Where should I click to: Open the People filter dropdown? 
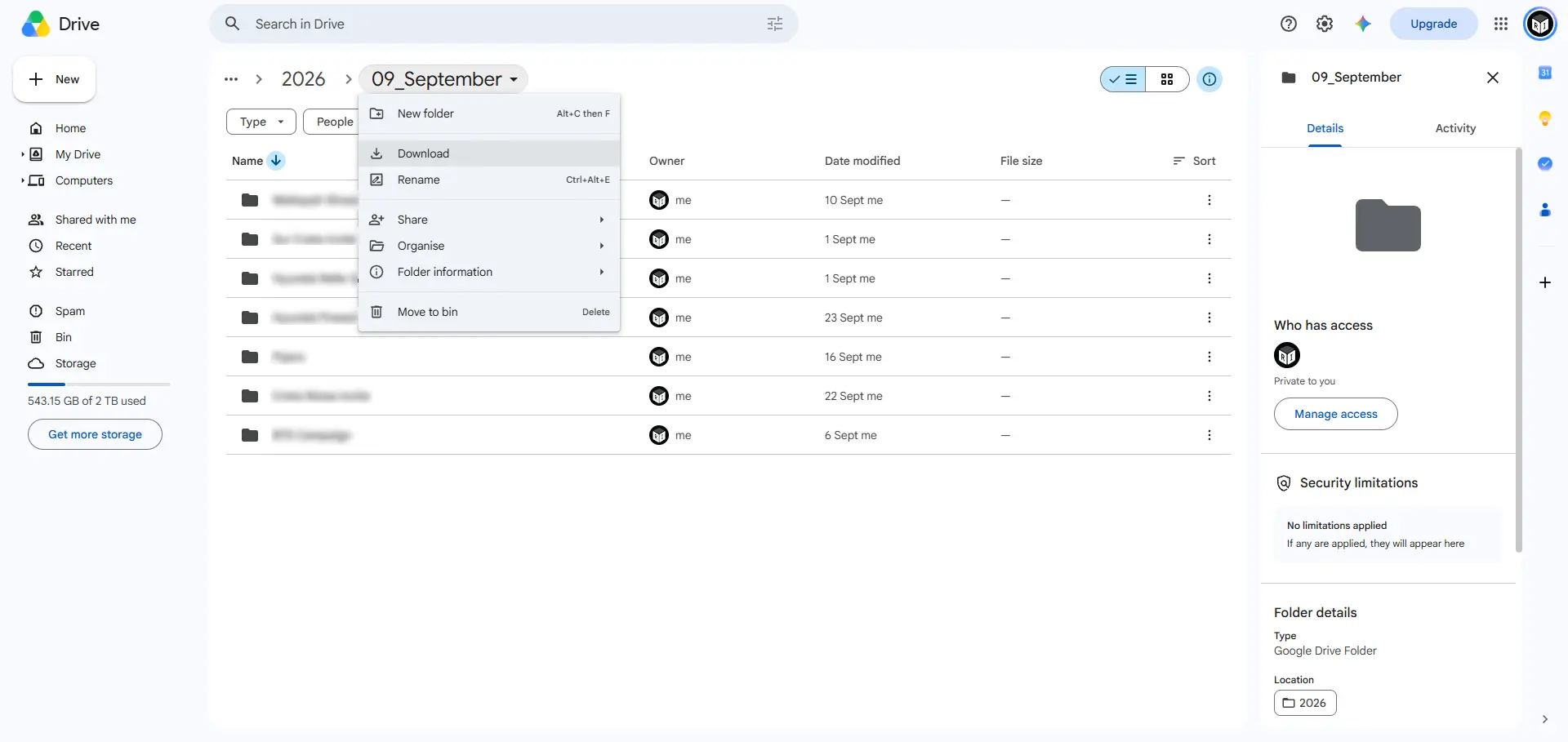click(x=331, y=122)
